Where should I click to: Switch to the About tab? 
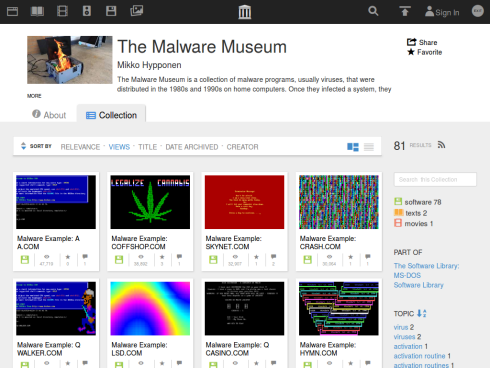[49, 115]
